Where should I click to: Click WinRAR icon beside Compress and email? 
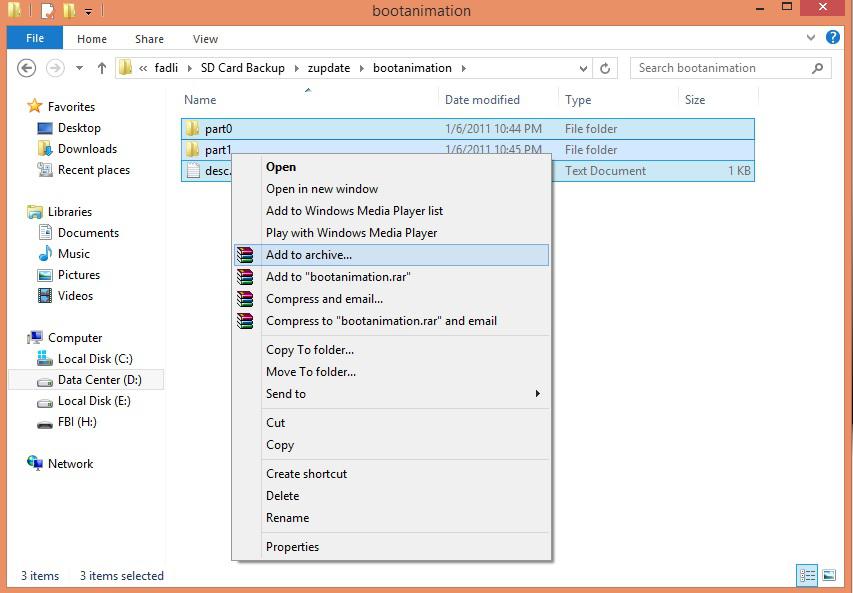click(245, 299)
